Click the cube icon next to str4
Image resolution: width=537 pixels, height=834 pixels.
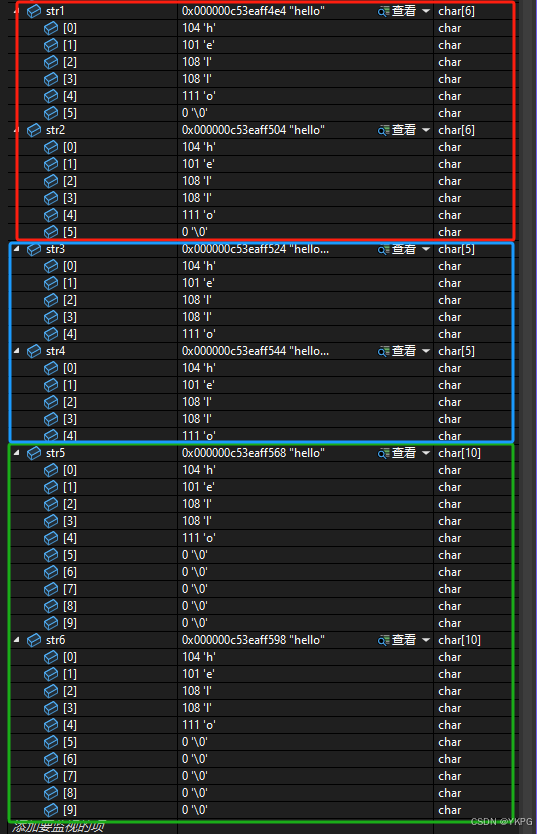click(x=33, y=351)
